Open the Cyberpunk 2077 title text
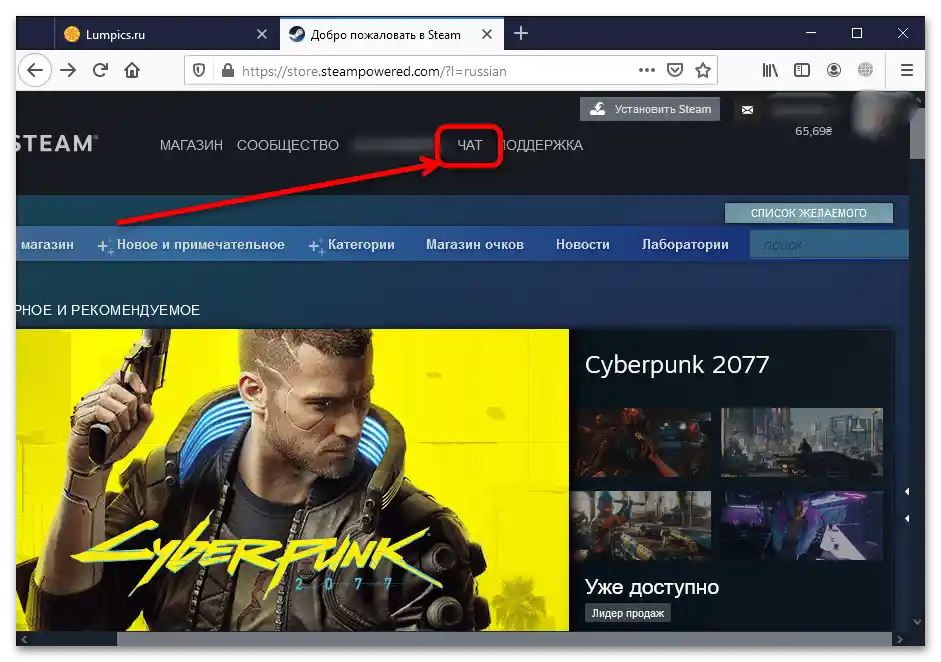This screenshot has width=941, height=662. (677, 365)
